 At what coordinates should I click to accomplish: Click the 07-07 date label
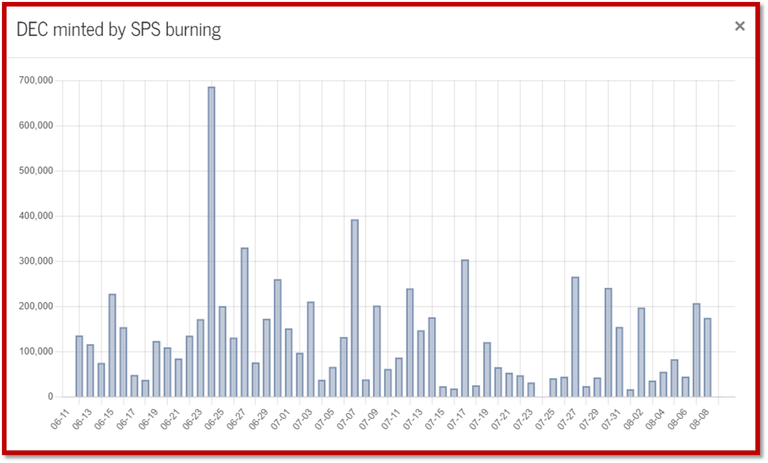[x=346, y=419]
